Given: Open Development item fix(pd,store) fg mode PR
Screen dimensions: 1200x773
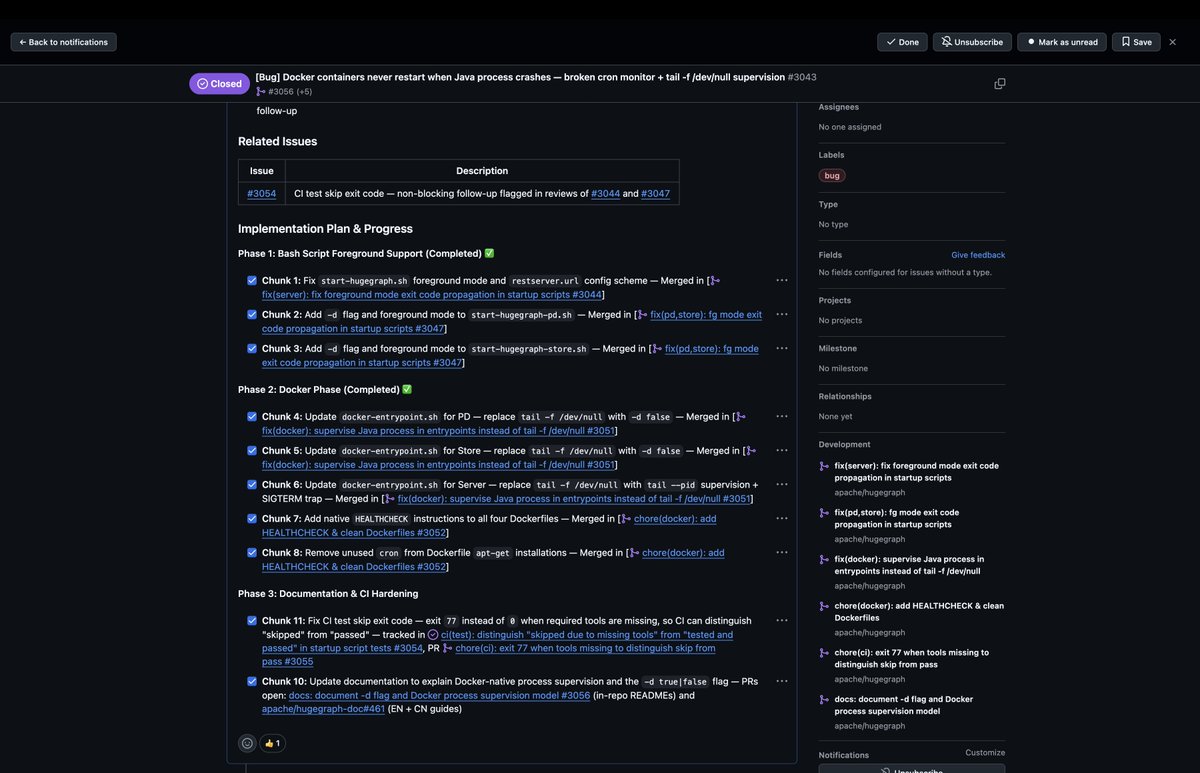Looking at the screenshot, I should click(x=896, y=518).
